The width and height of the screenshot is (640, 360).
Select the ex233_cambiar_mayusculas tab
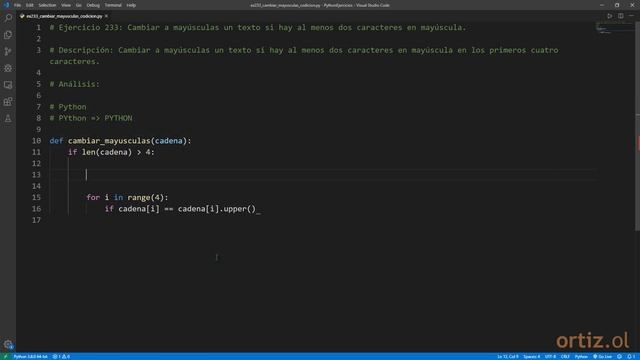[x=64, y=16]
